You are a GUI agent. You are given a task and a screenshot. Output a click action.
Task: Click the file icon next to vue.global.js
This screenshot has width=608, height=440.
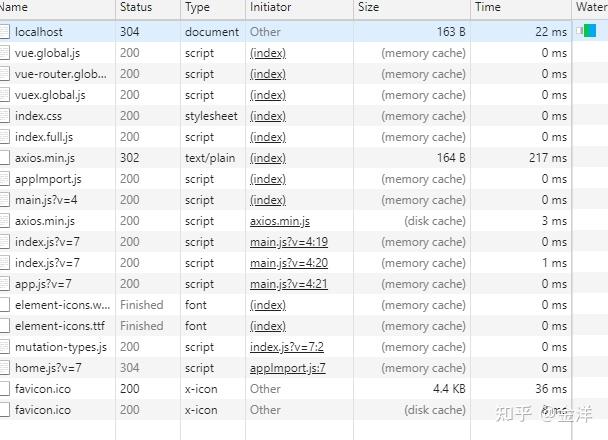5,52
